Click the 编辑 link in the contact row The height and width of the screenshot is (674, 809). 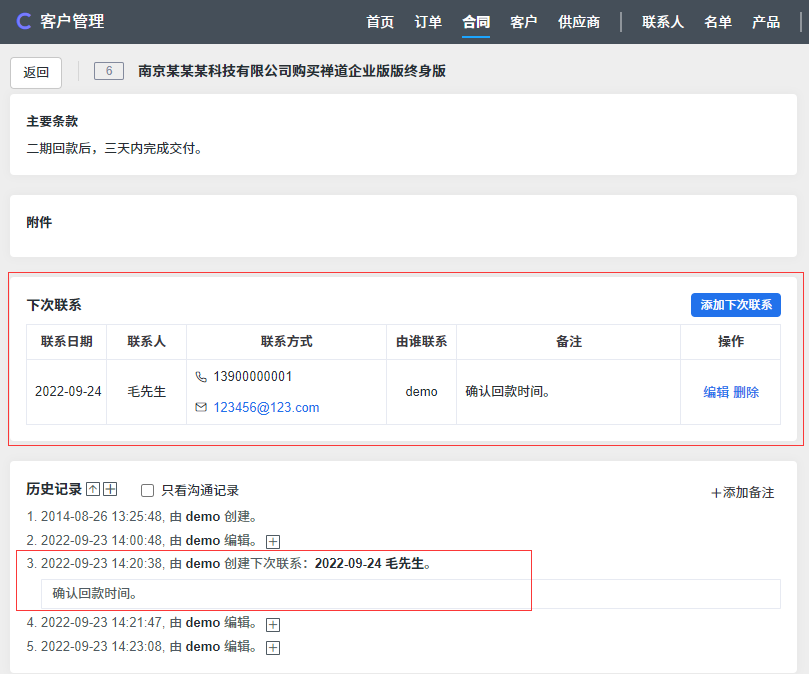coord(716,392)
